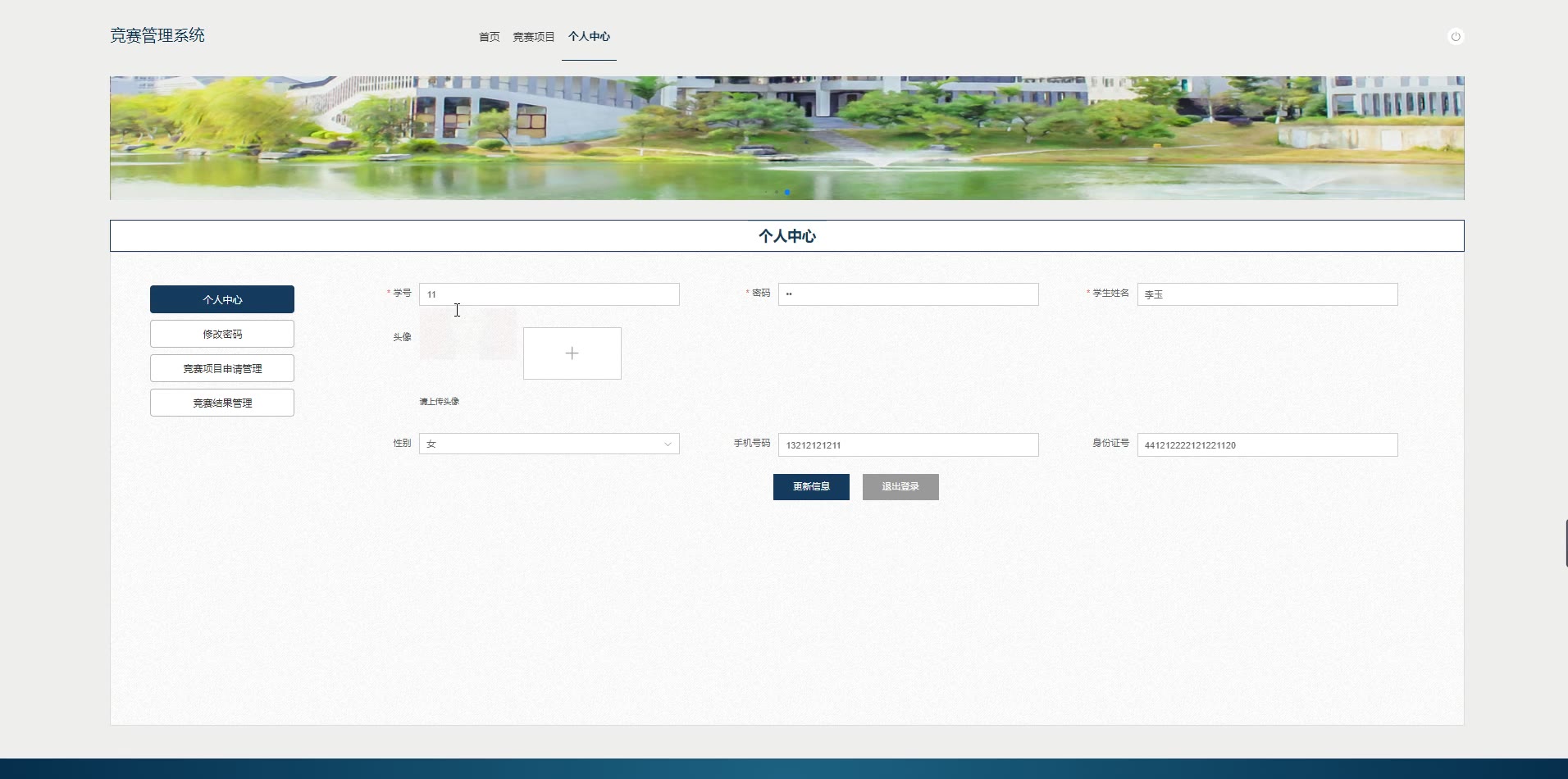Click the power logout icon
Viewport: 1568px width, 779px height.
pyautogui.click(x=1456, y=36)
